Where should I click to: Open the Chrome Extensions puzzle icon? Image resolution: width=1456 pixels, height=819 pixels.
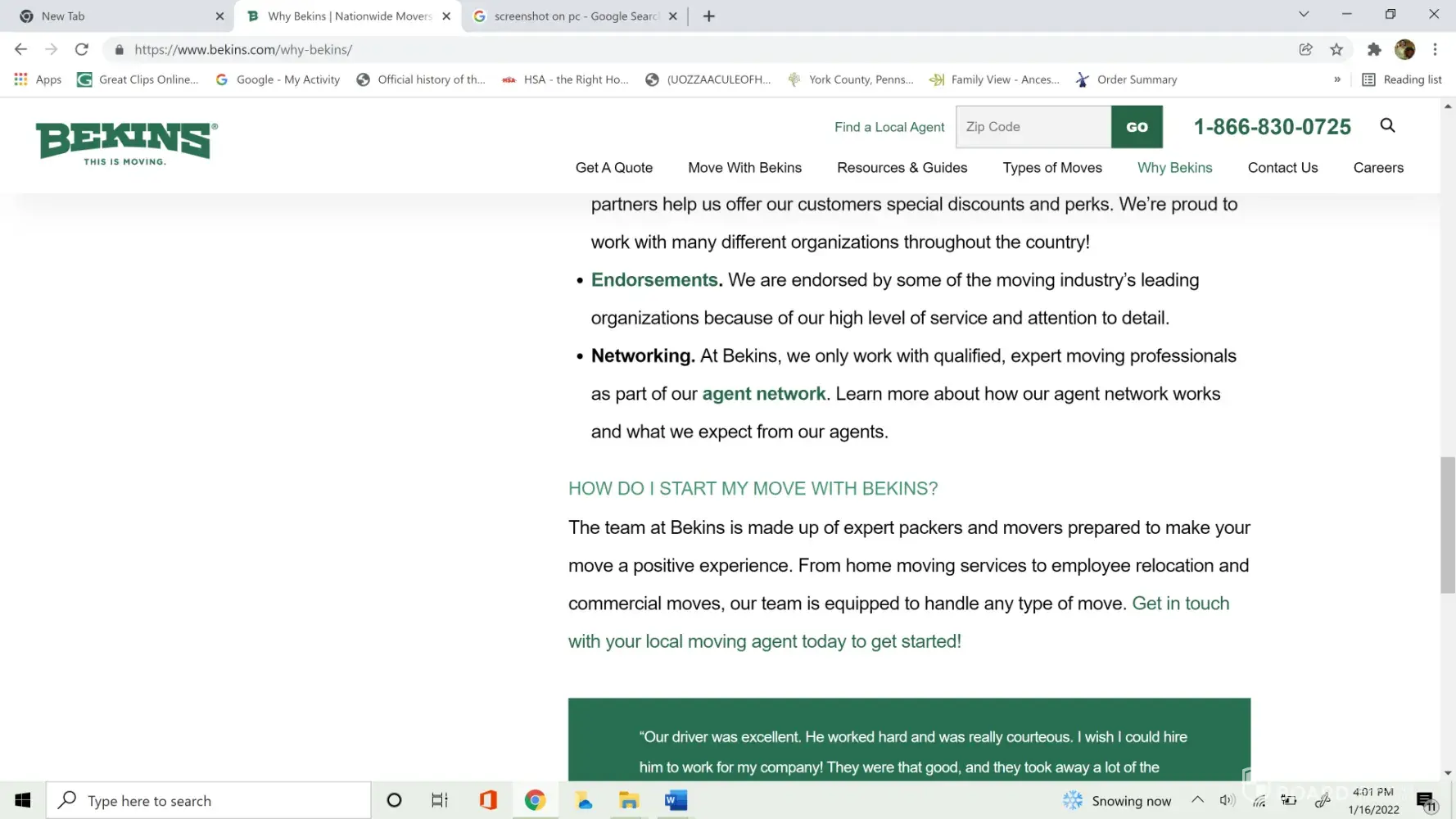pos(1374,49)
